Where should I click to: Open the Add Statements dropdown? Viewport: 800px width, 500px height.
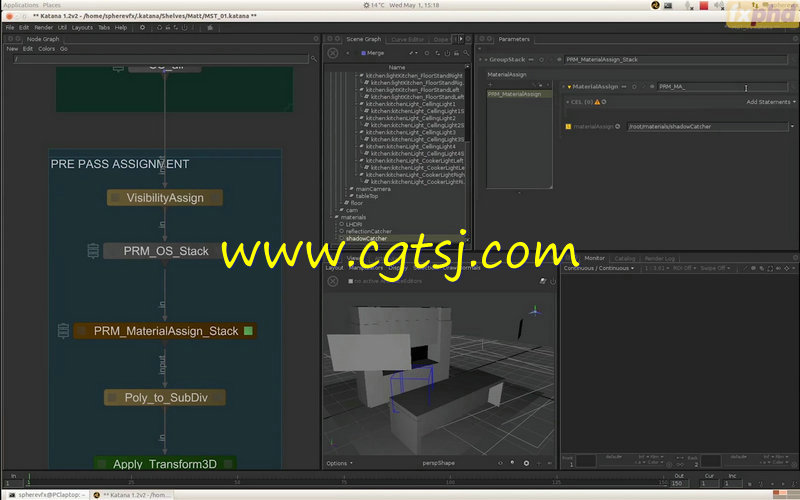(x=770, y=102)
